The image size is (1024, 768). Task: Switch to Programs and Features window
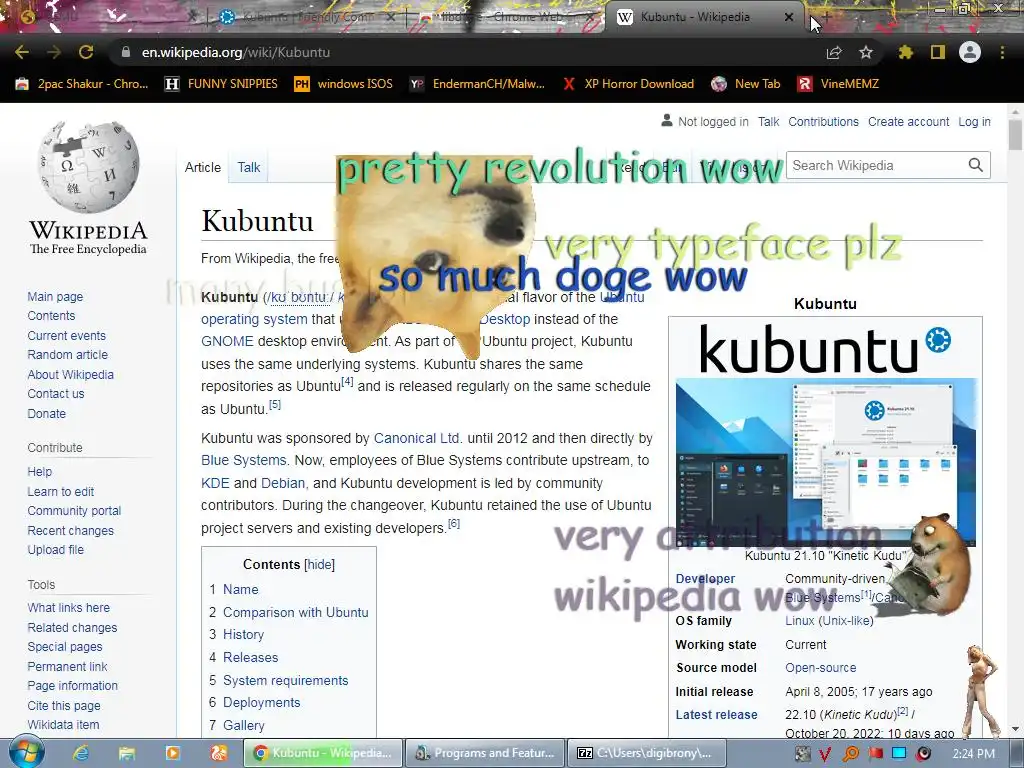tap(485, 753)
